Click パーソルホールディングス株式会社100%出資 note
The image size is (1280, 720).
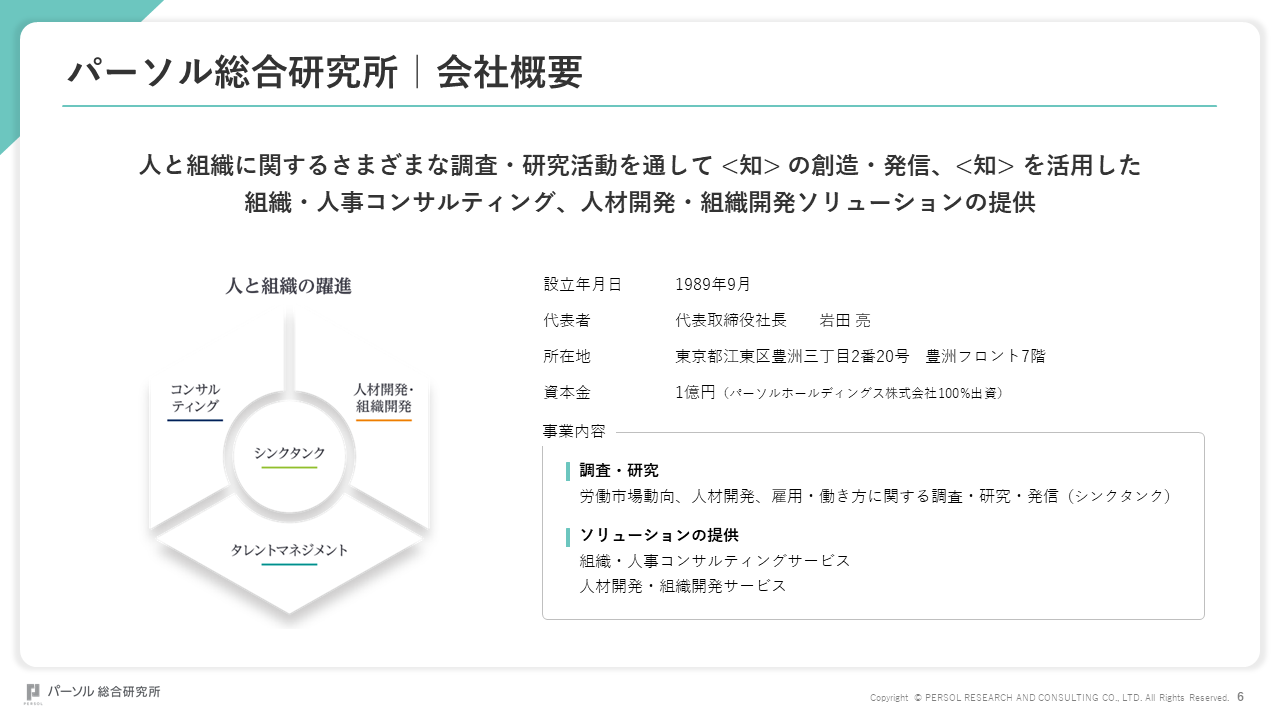coord(863,393)
